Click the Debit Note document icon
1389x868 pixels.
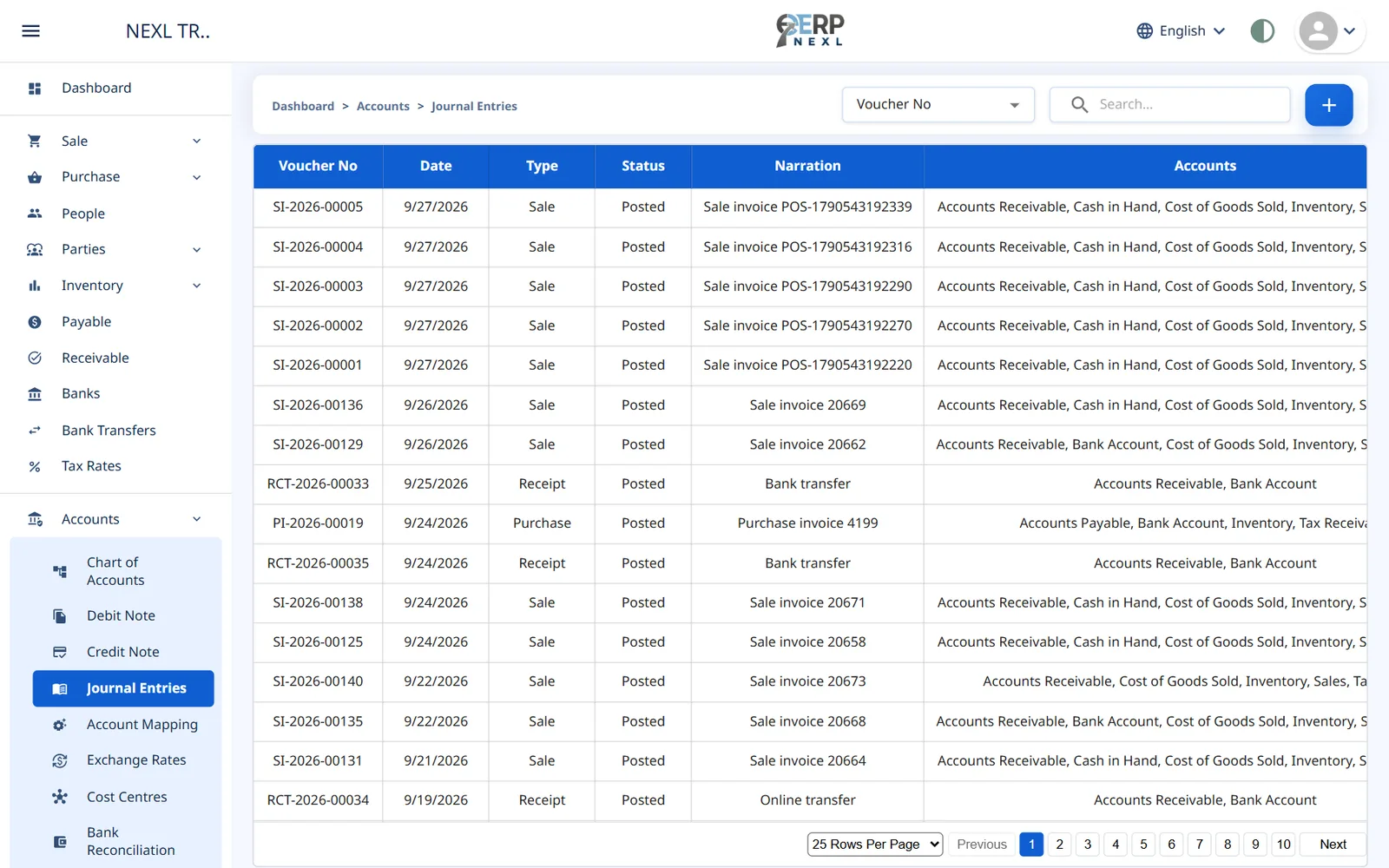point(60,616)
